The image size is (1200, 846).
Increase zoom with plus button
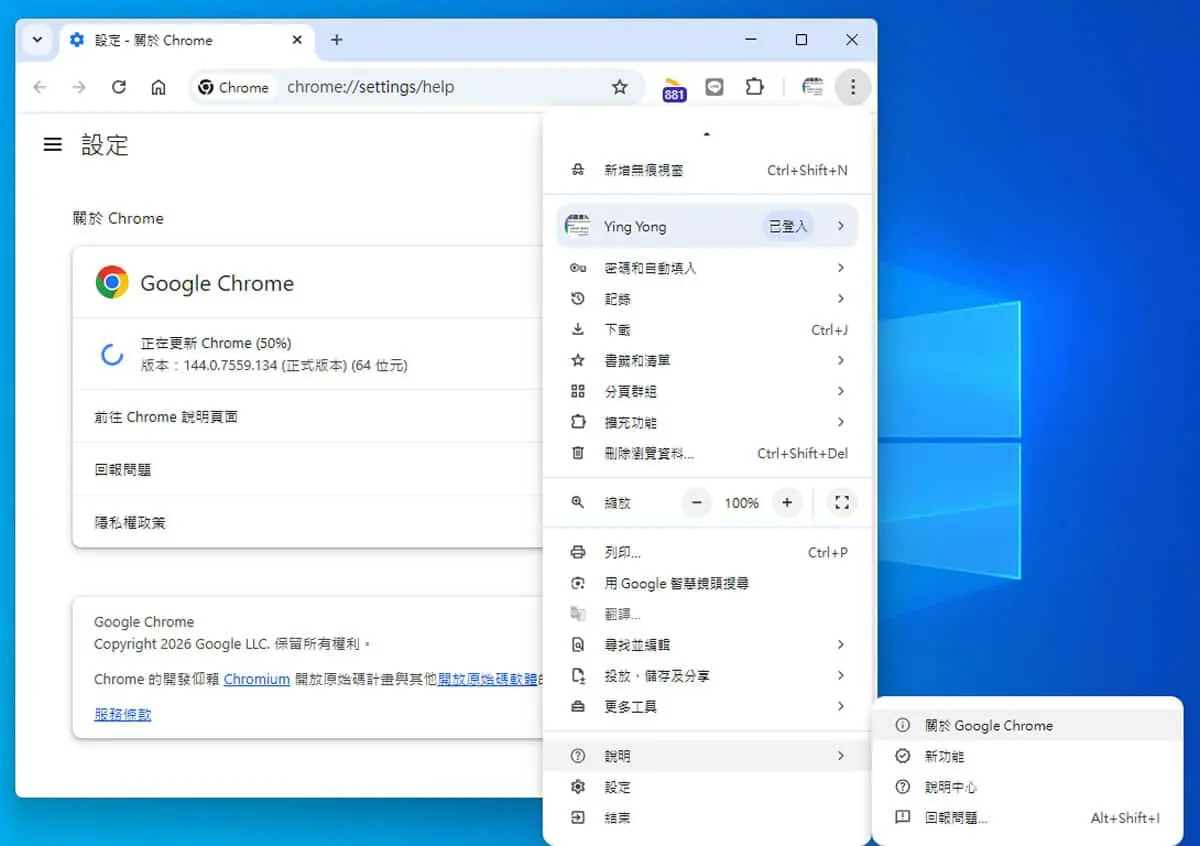787,503
